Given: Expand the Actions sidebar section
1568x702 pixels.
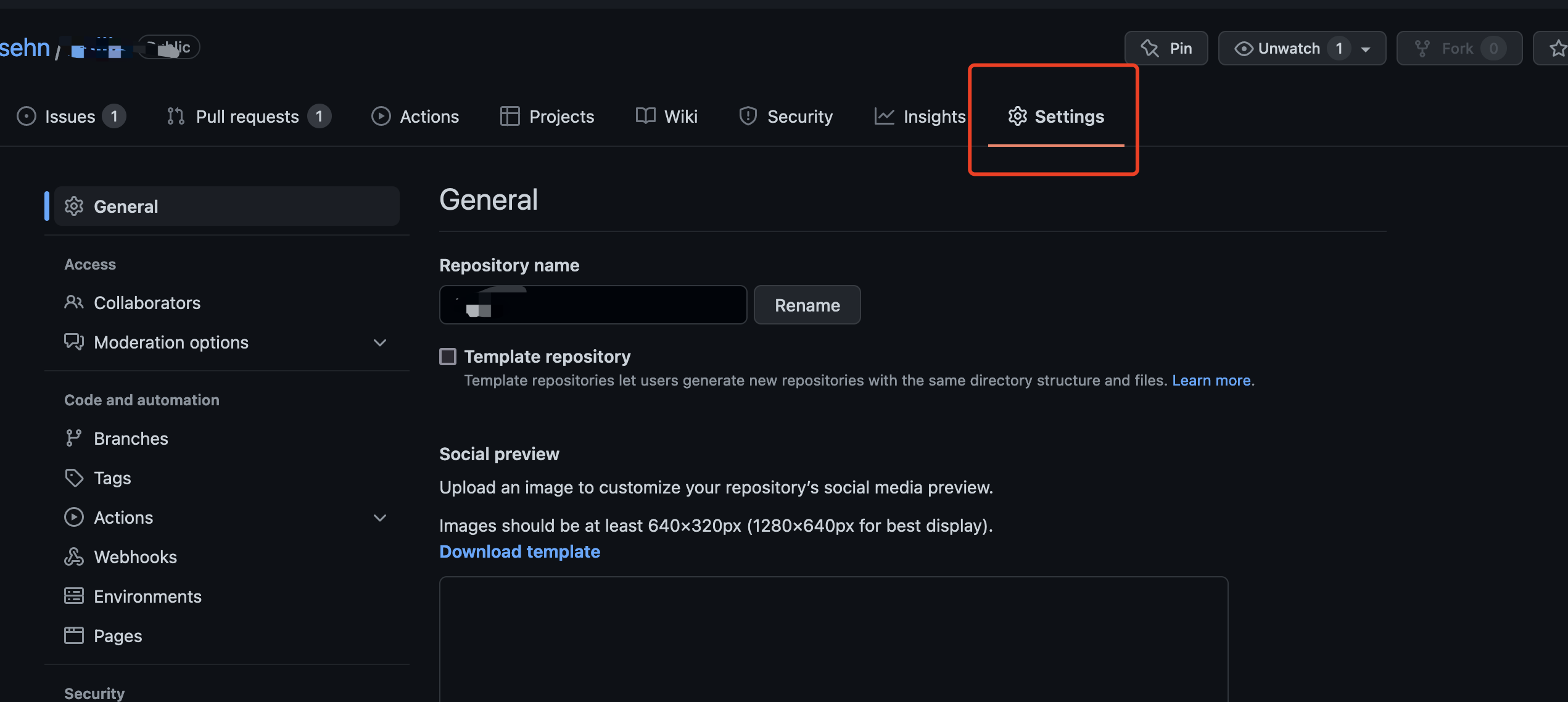Looking at the screenshot, I should 379,518.
